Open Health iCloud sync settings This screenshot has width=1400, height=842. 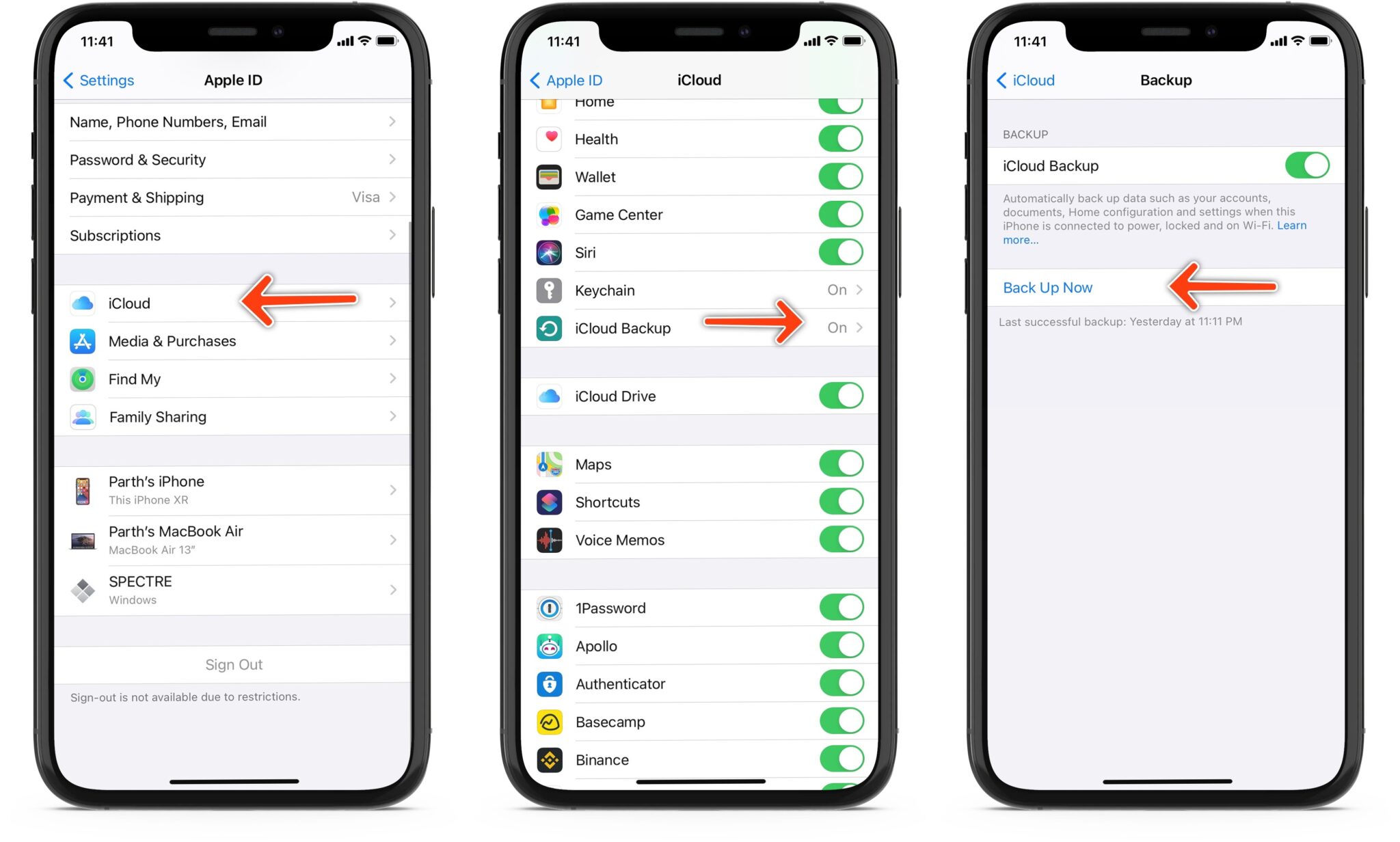point(700,139)
